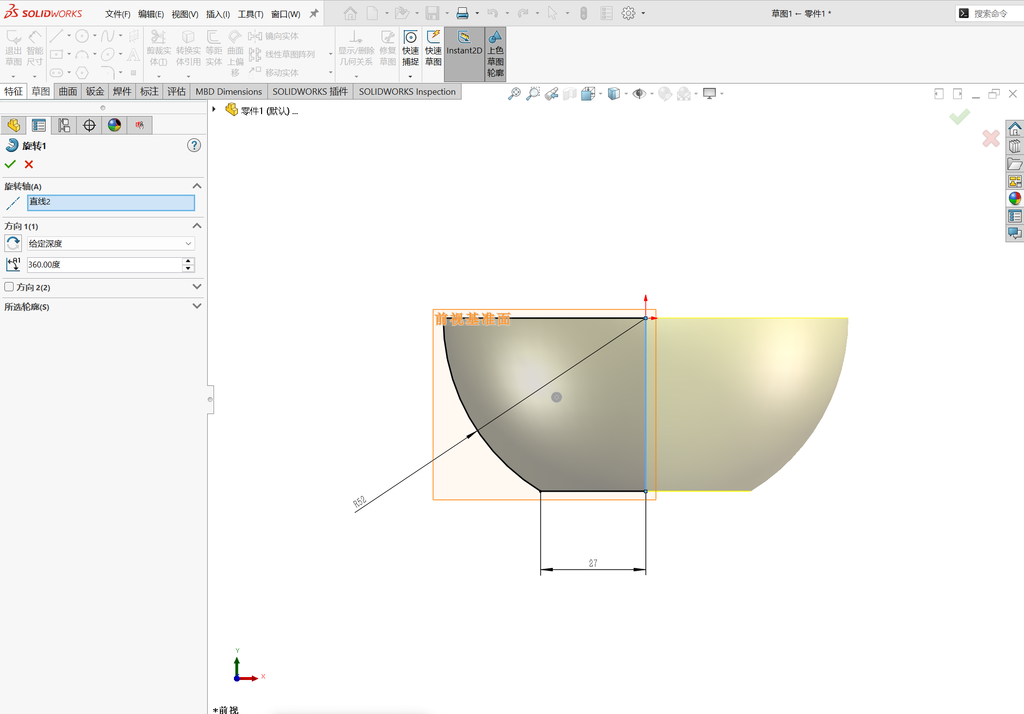Open the 工具(T) menu
This screenshot has width=1024, height=714.
[250, 14]
